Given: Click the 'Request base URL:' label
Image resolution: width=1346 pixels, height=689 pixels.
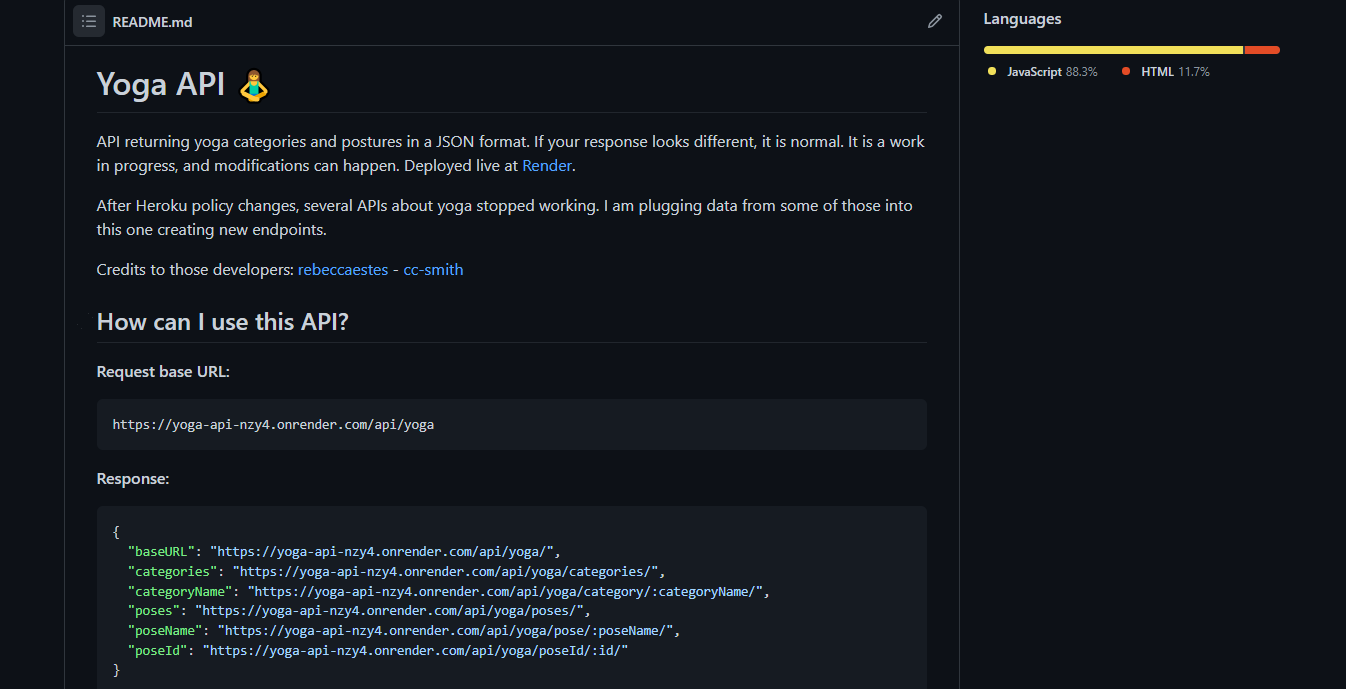Looking at the screenshot, I should [x=163, y=372].
